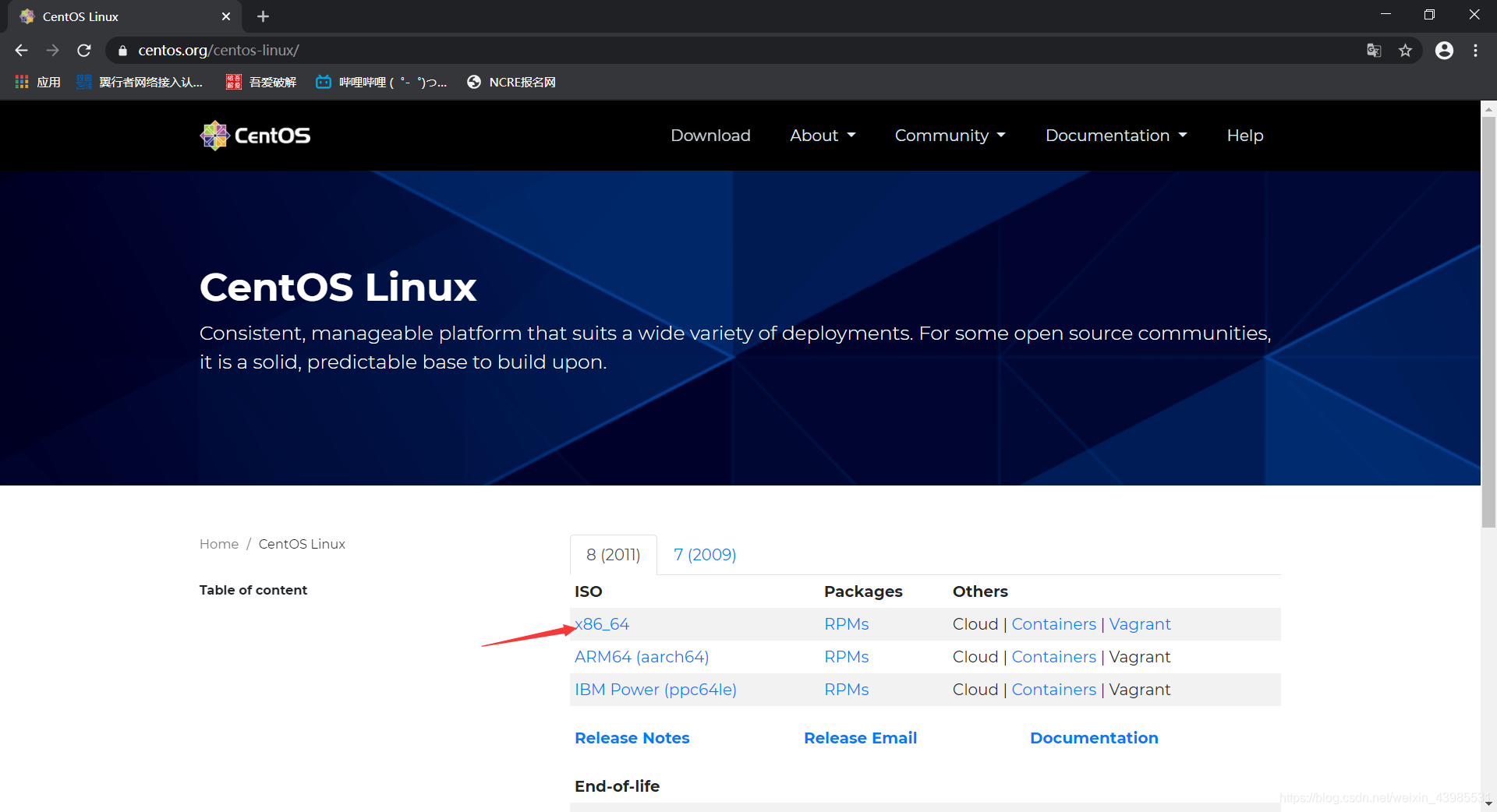Image resolution: width=1497 pixels, height=812 pixels.
Task: Open the Chrome profile avatar
Action: pos(1444,51)
